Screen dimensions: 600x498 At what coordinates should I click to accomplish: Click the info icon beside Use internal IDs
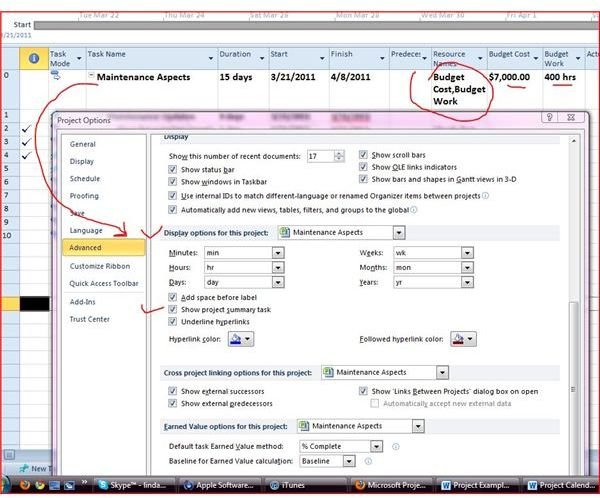point(485,196)
